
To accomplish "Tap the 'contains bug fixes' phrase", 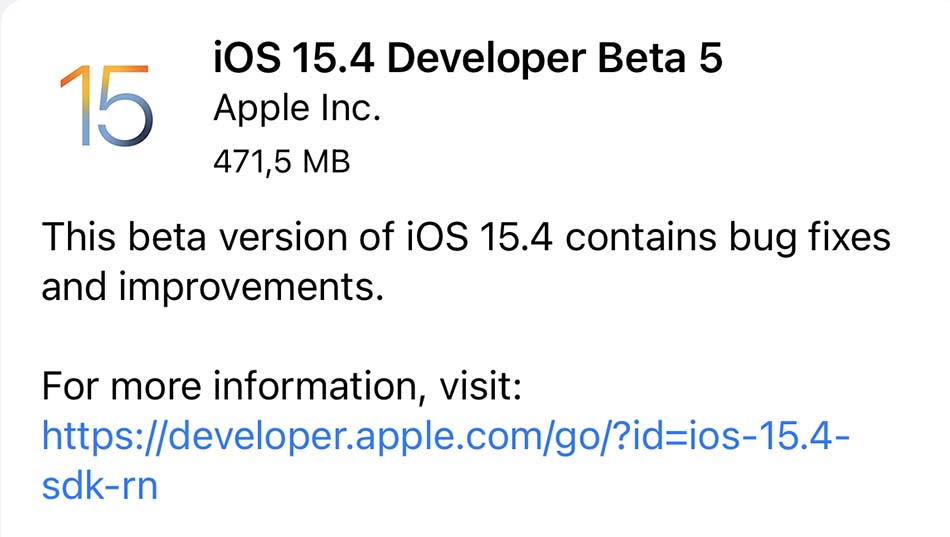I will click(728, 238).
